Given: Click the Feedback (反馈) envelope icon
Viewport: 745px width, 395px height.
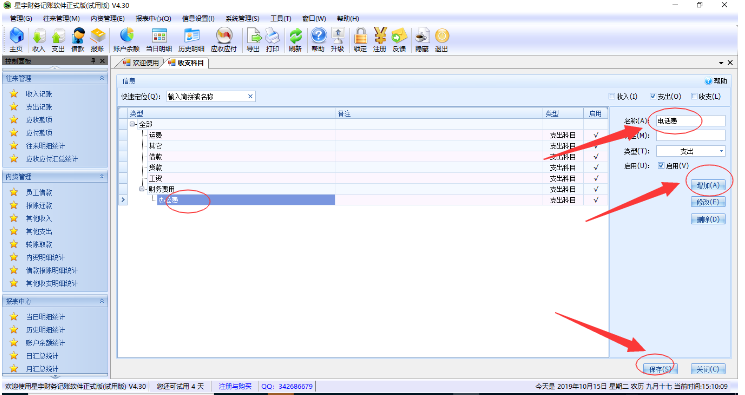Looking at the screenshot, I should [x=399, y=39].
